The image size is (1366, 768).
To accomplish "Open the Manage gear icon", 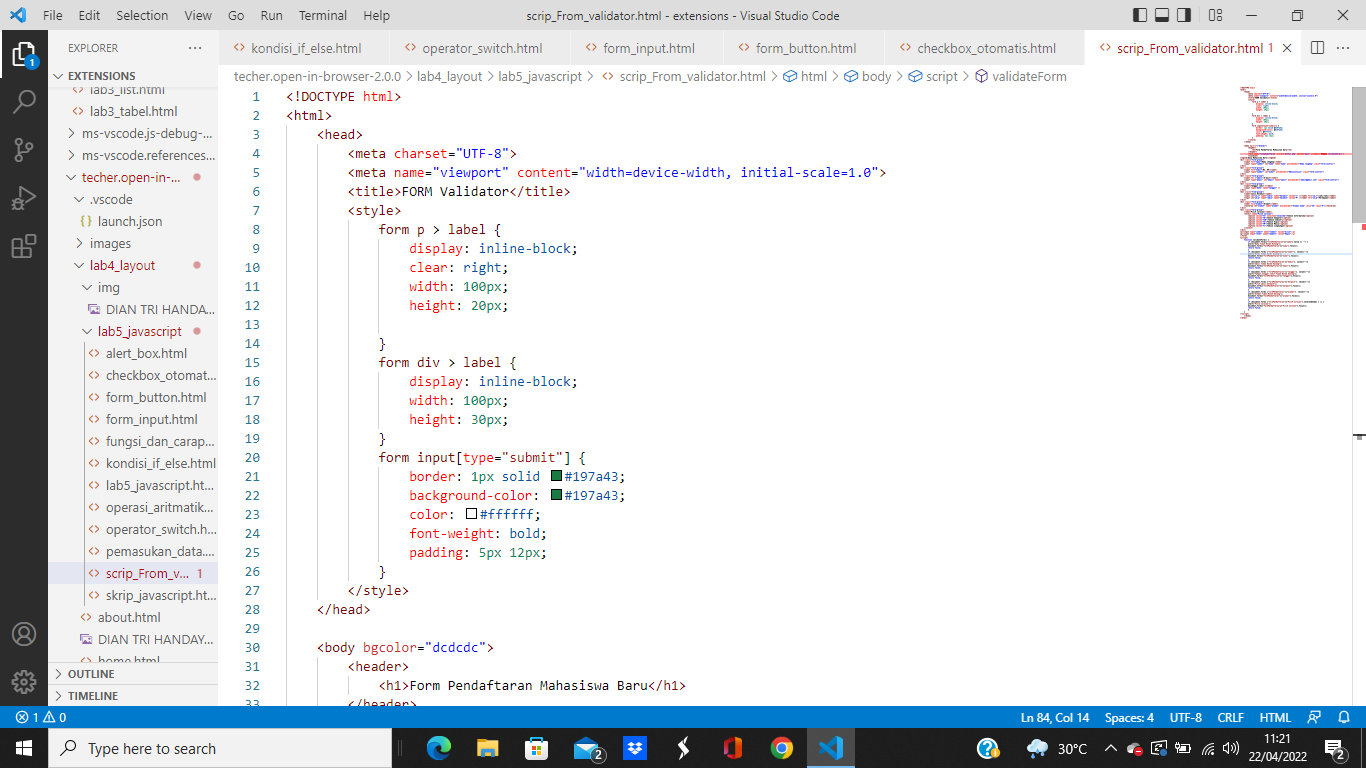I will (25, 682).
